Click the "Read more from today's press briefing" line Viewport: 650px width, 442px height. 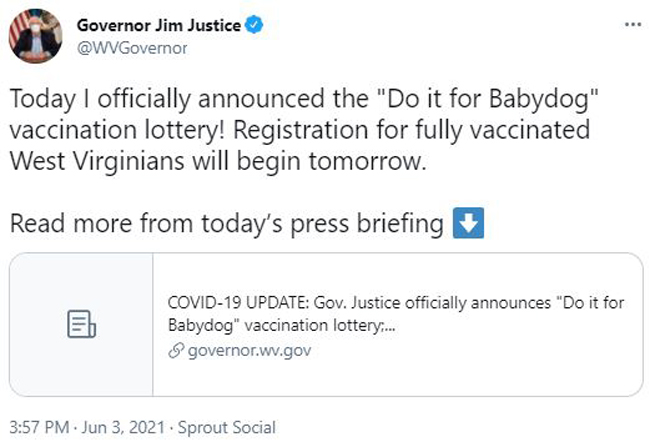click(227, 224)
